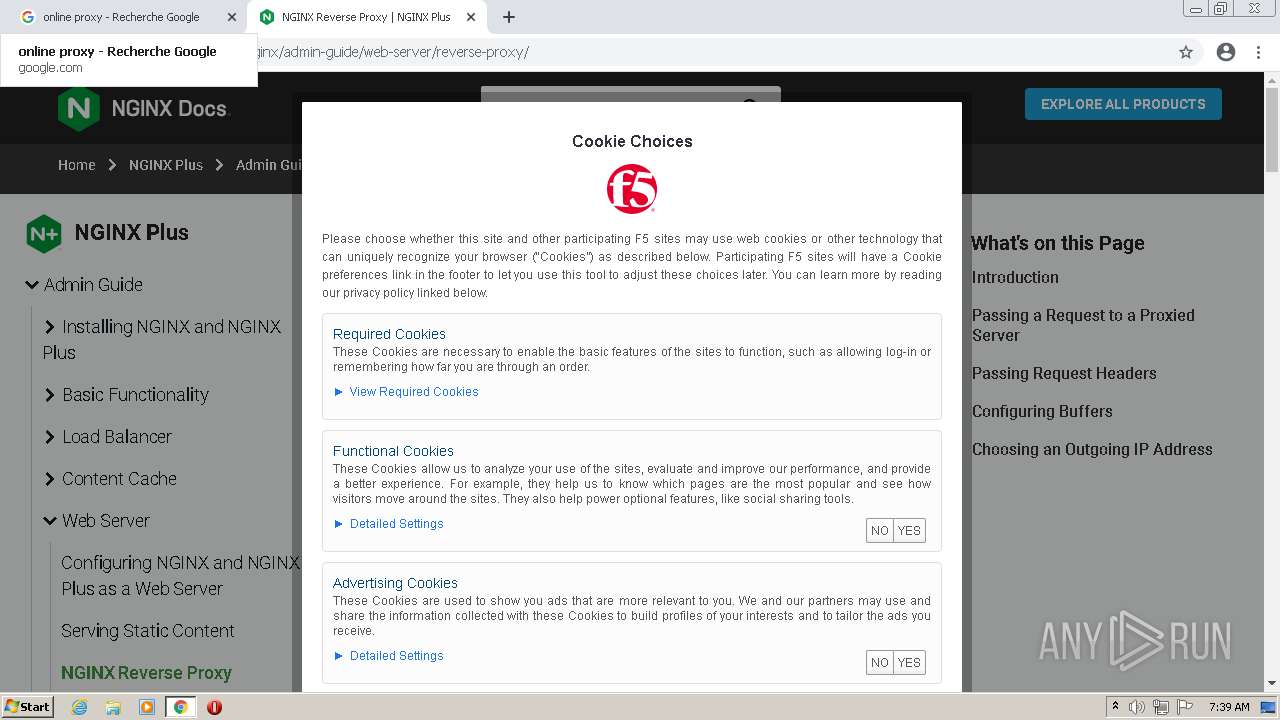Click the Chrome icon in the taskbar
Screen dimensions: 1280x720
click(180, 707)
